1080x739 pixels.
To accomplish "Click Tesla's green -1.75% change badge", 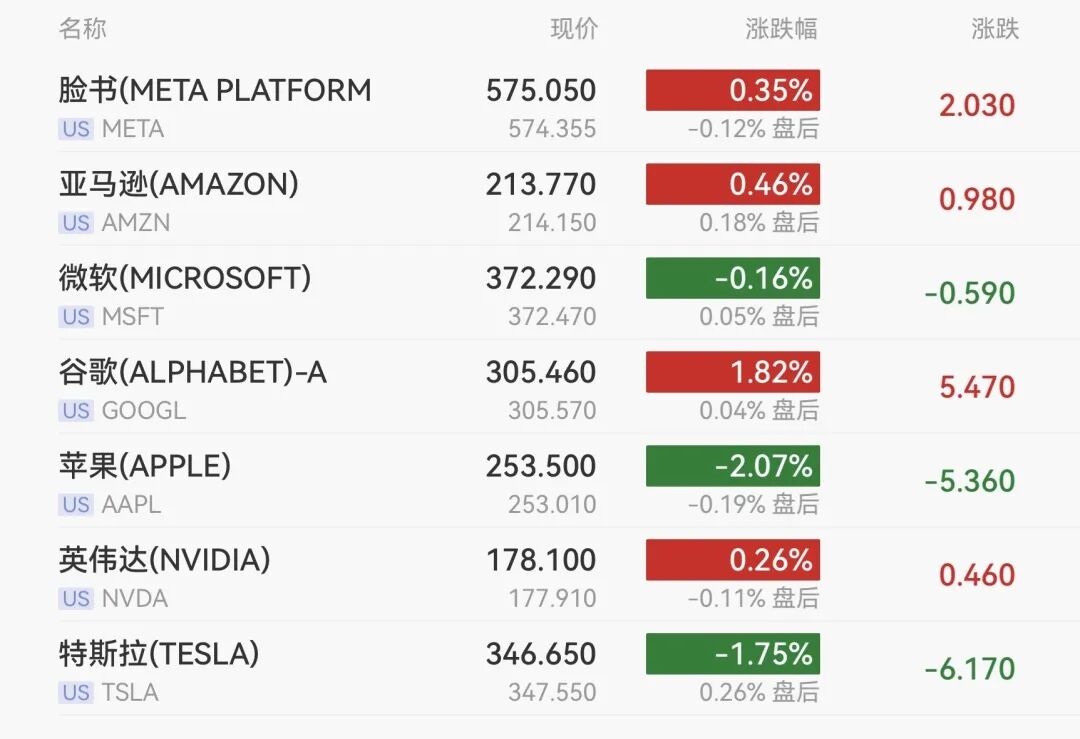I will pos(733,654).
